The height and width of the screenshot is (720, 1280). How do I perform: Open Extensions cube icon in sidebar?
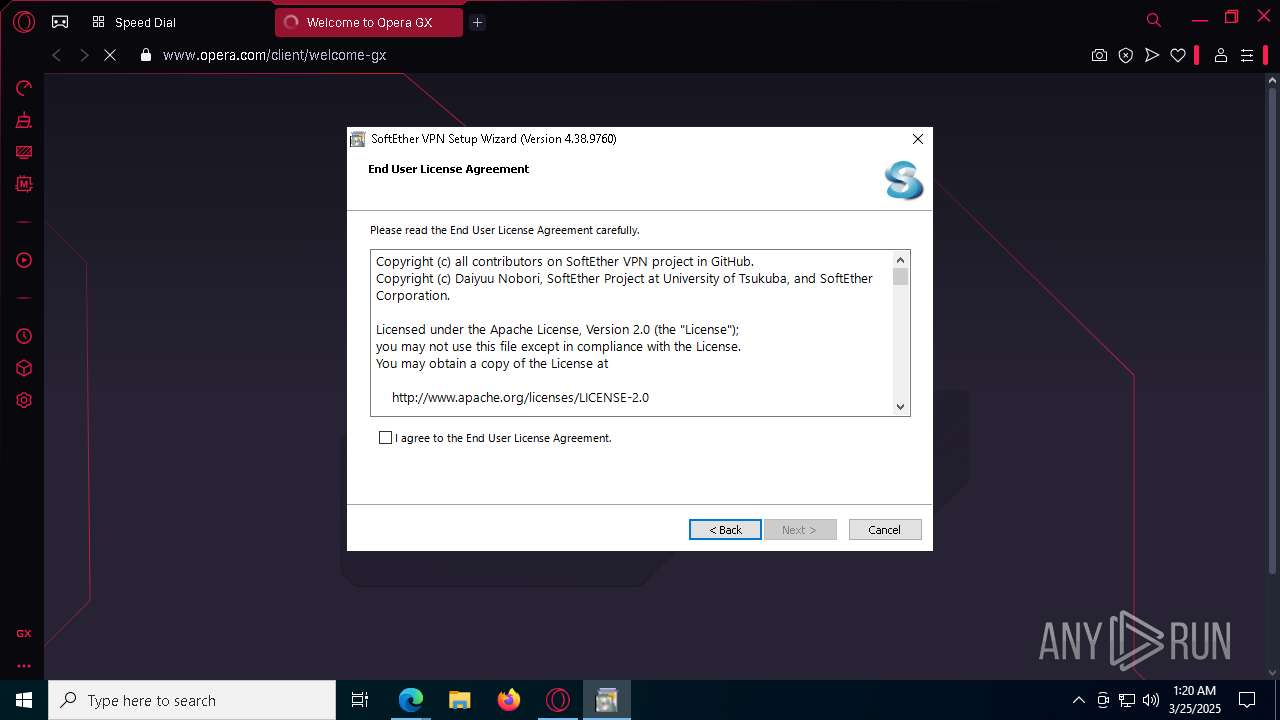coord(24,368)
